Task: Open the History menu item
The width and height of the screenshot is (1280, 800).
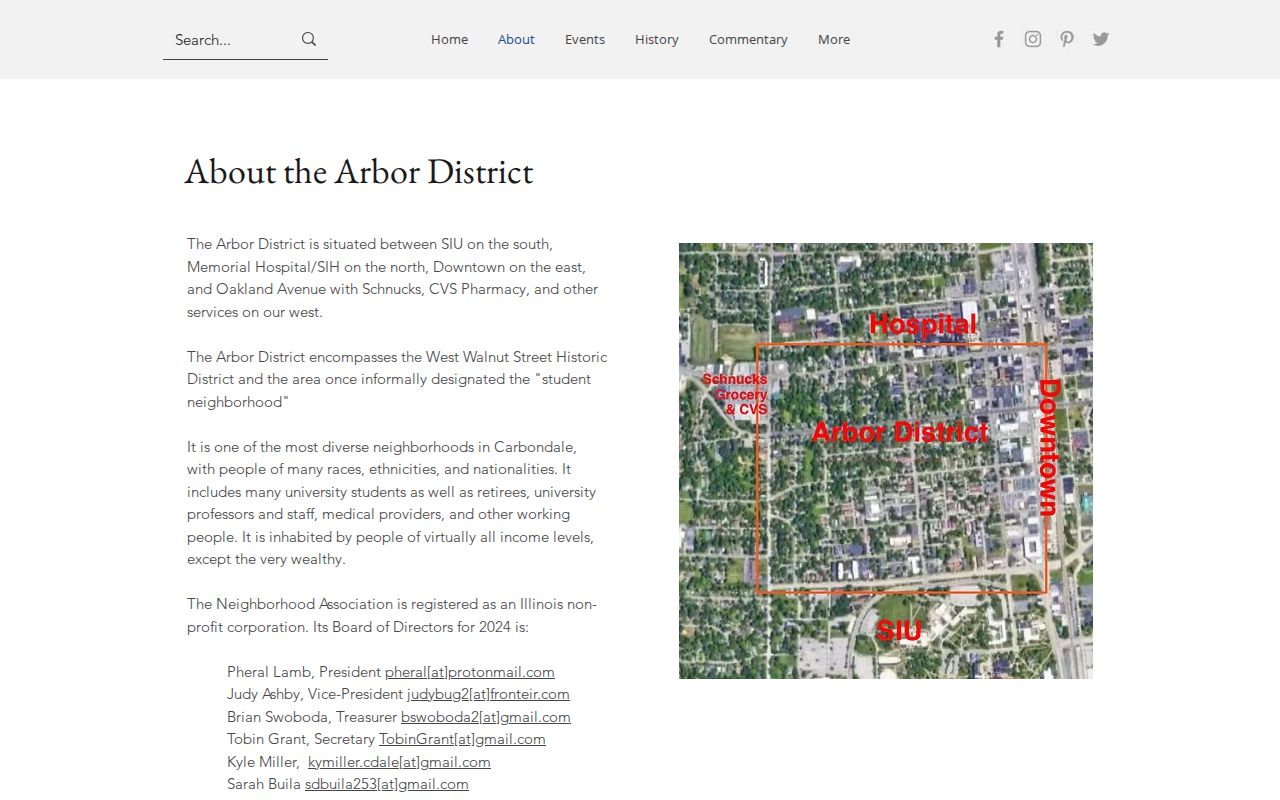Action: click(657, 39)
